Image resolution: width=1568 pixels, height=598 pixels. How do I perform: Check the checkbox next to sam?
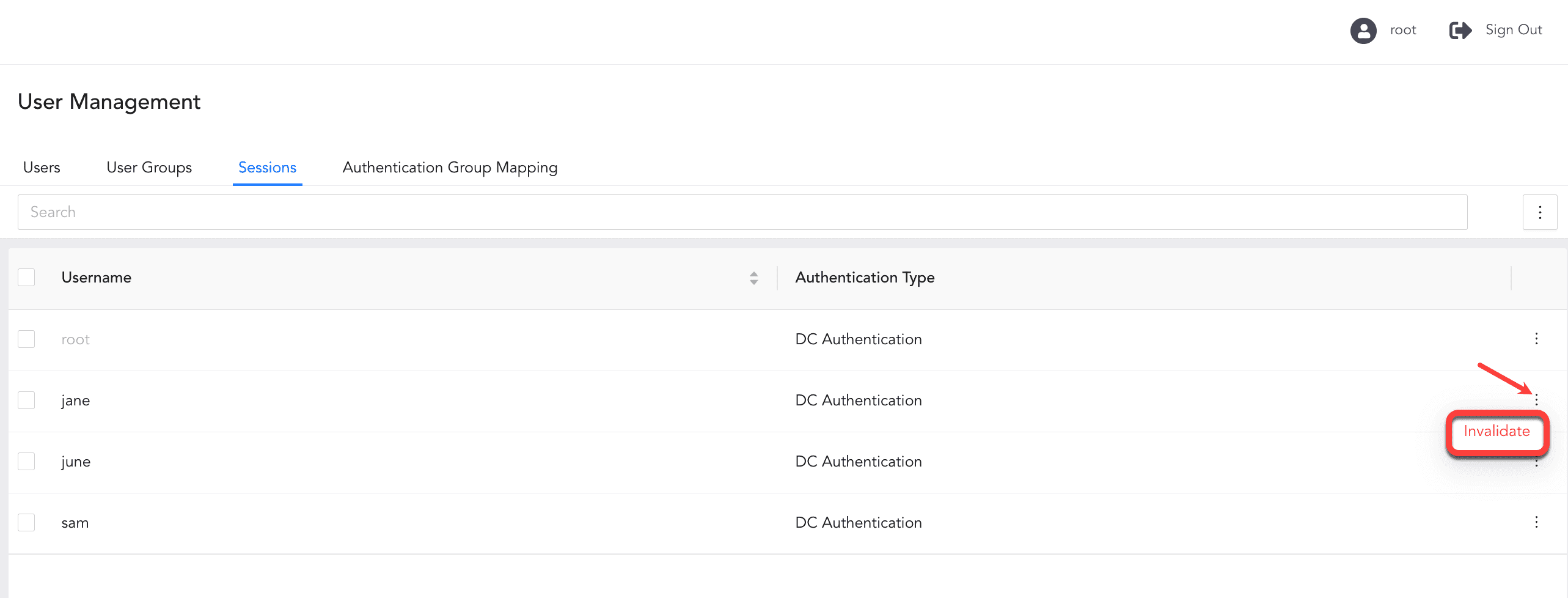click(26, 522)
